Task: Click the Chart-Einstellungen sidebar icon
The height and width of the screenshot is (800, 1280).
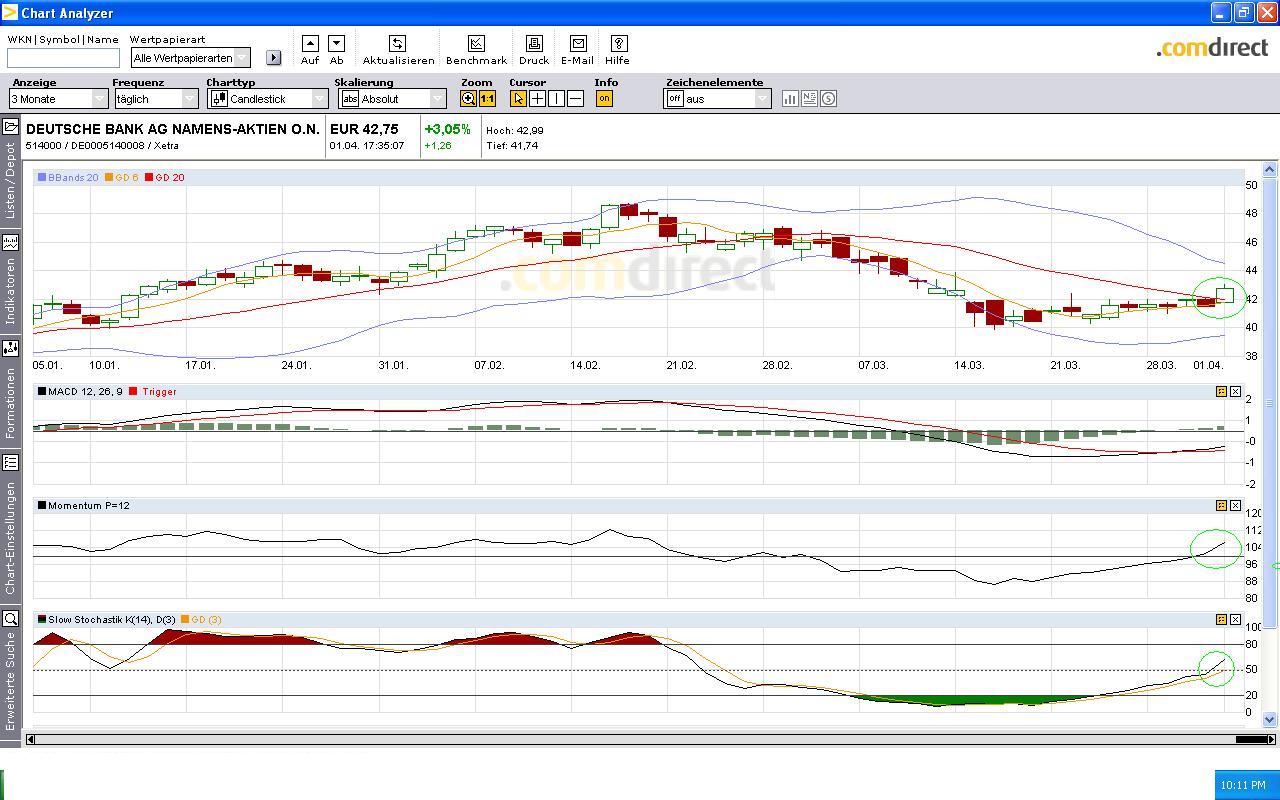Action: (10, 462)
